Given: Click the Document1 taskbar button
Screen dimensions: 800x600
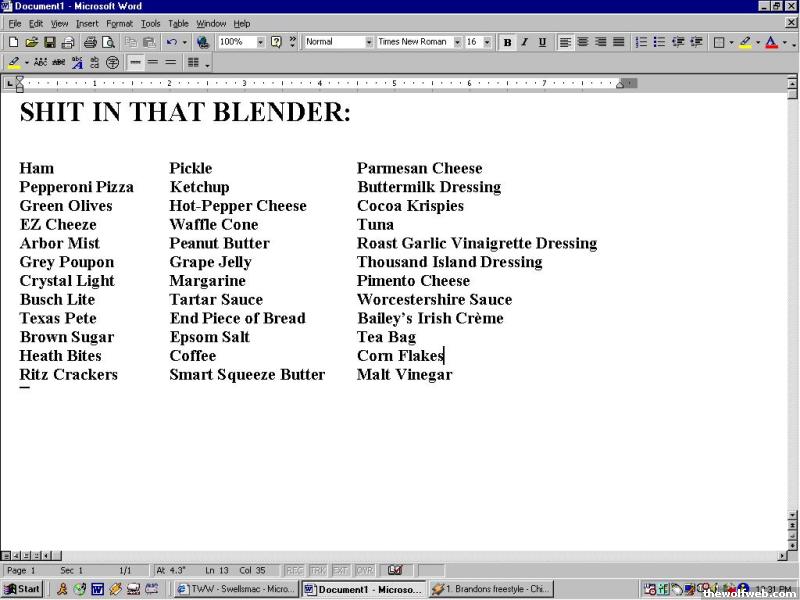Looking at the screenshot, I should [x=363, y=589].
